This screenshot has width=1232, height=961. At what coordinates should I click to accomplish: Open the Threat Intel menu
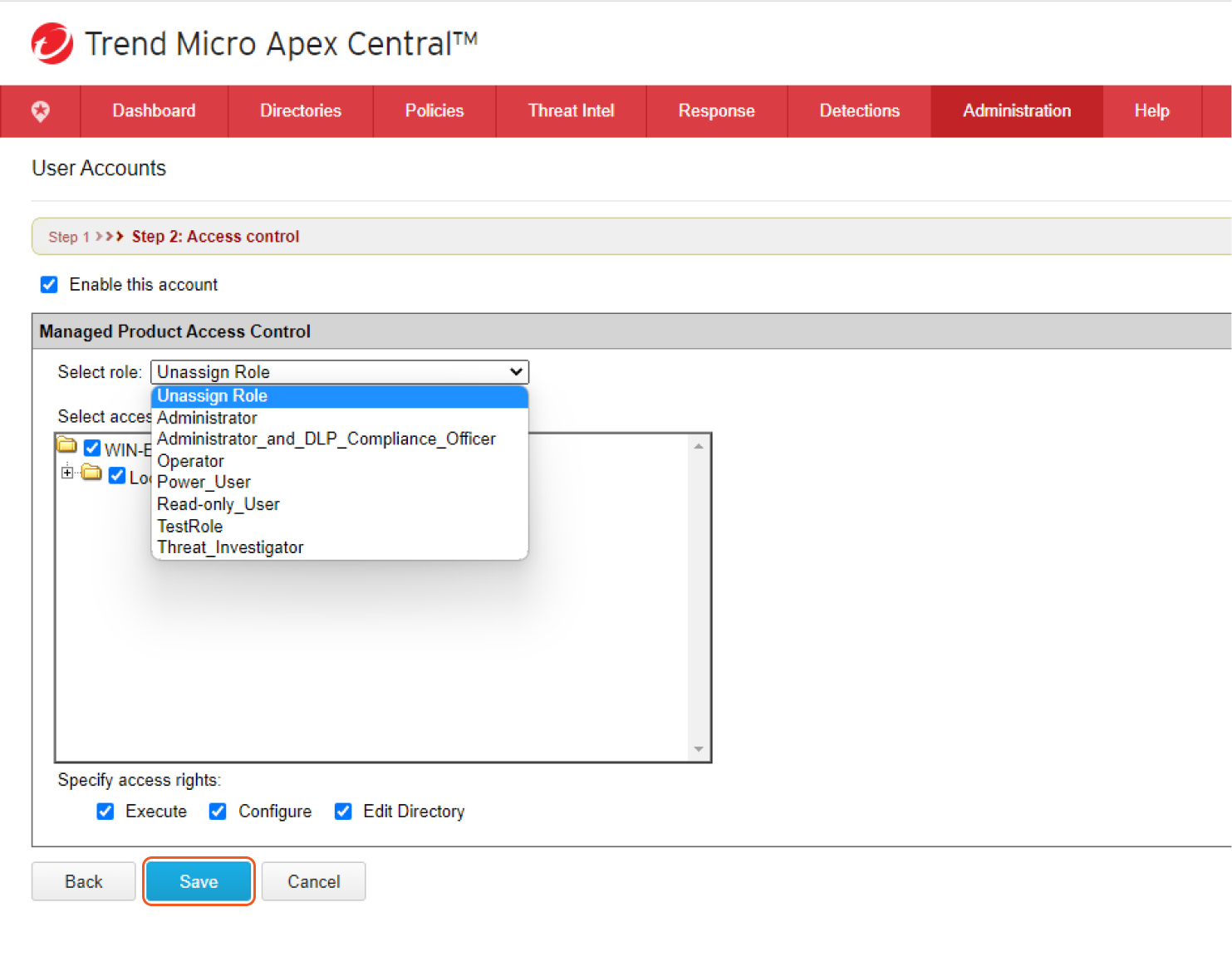click(x=571, y=110)
